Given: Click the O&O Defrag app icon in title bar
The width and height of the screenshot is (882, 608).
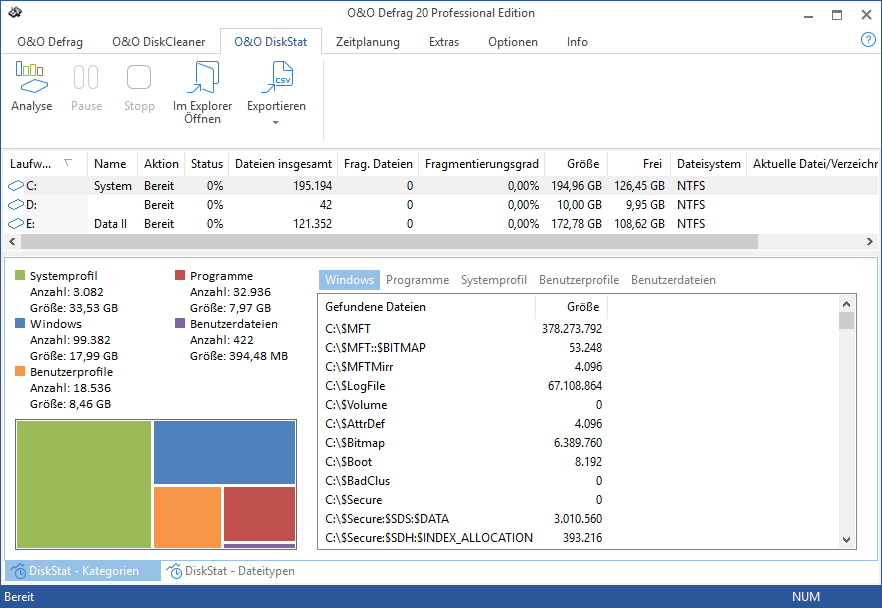Looking at the screenshot, I should pos(15,12).
